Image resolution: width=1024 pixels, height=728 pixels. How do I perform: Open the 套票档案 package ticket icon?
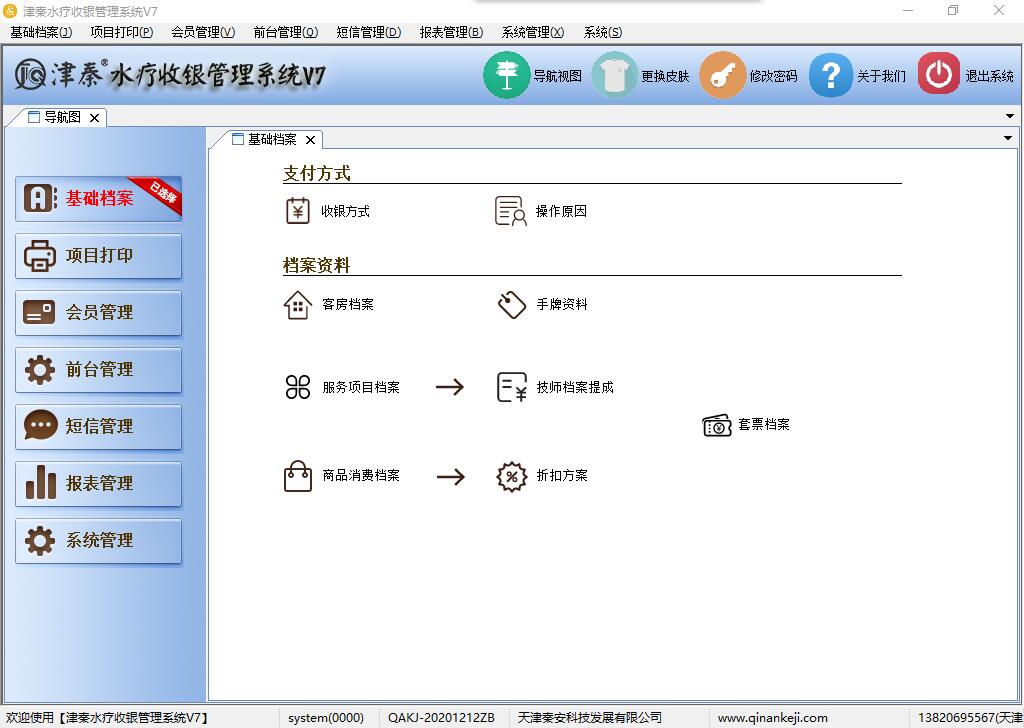coord(717,425)
